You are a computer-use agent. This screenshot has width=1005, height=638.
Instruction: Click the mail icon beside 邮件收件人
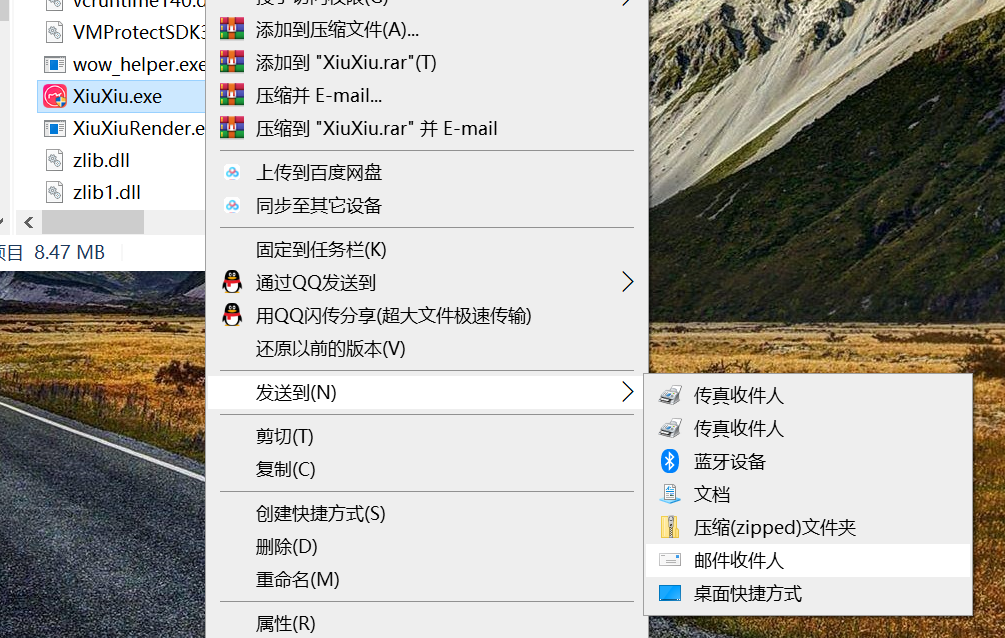670,560
